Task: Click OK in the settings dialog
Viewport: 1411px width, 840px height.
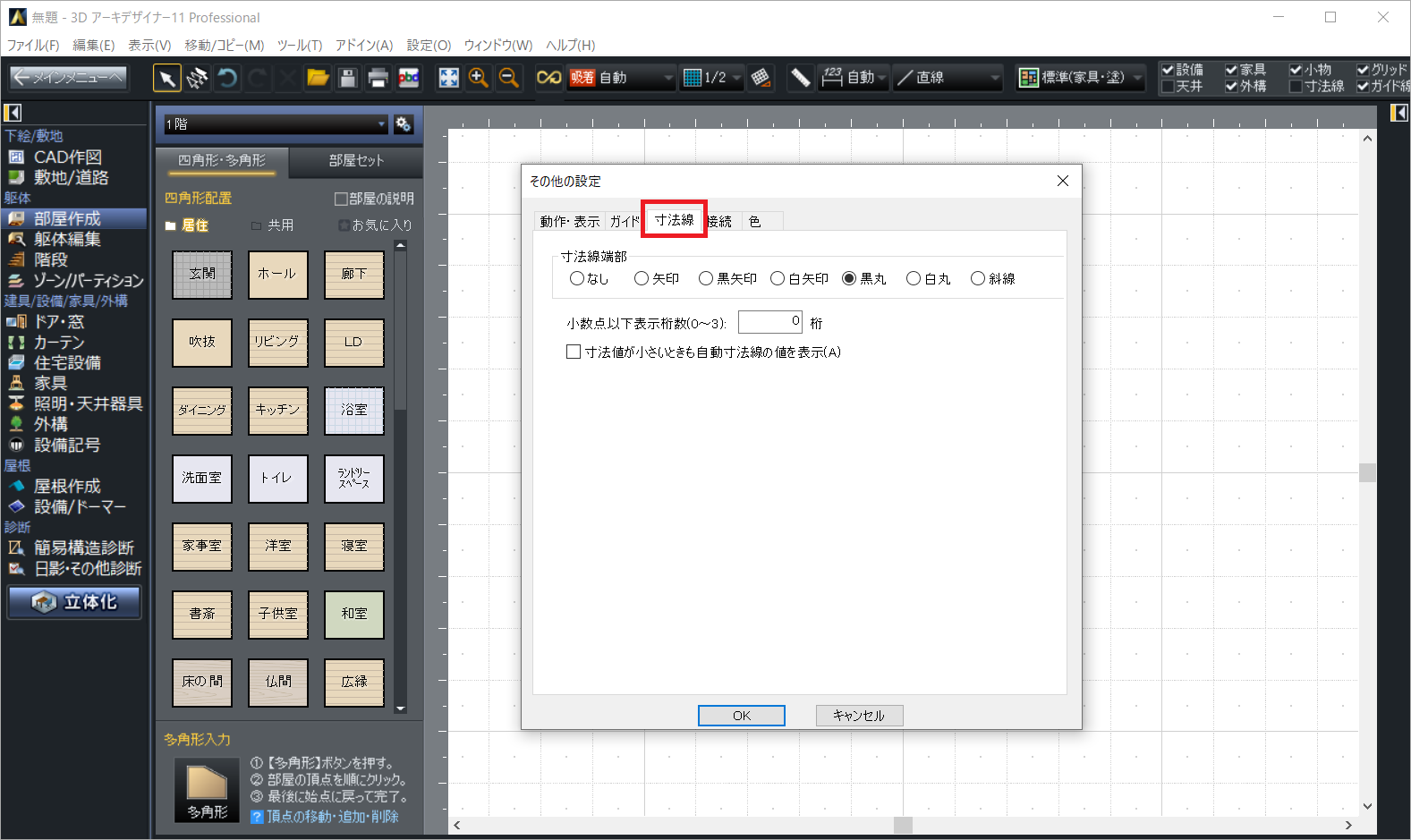Action: (741, 716)
